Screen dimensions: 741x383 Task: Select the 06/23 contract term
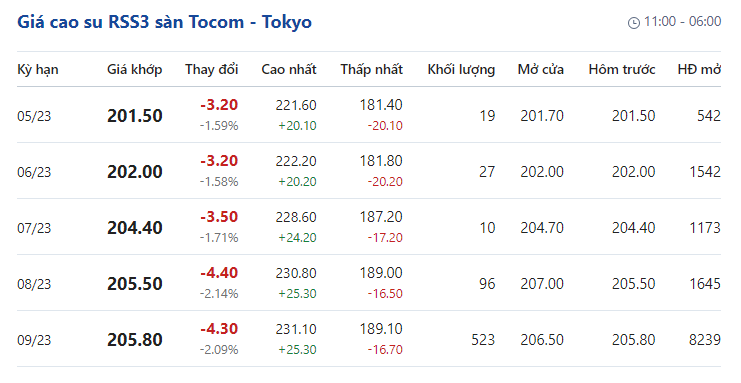(x=34, y=172)
